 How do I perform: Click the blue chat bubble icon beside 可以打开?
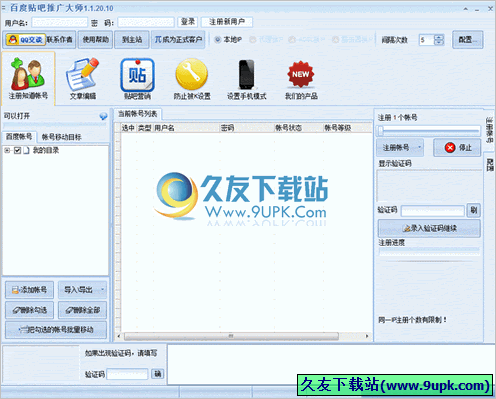(x=103, y=116)
